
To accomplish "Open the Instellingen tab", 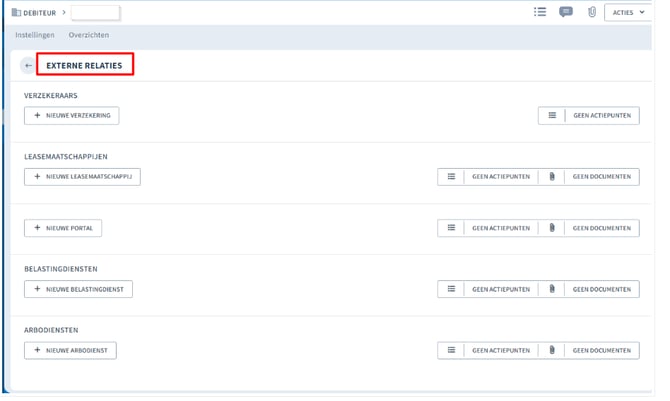I will pyautogui.click(x=35, y=35).
